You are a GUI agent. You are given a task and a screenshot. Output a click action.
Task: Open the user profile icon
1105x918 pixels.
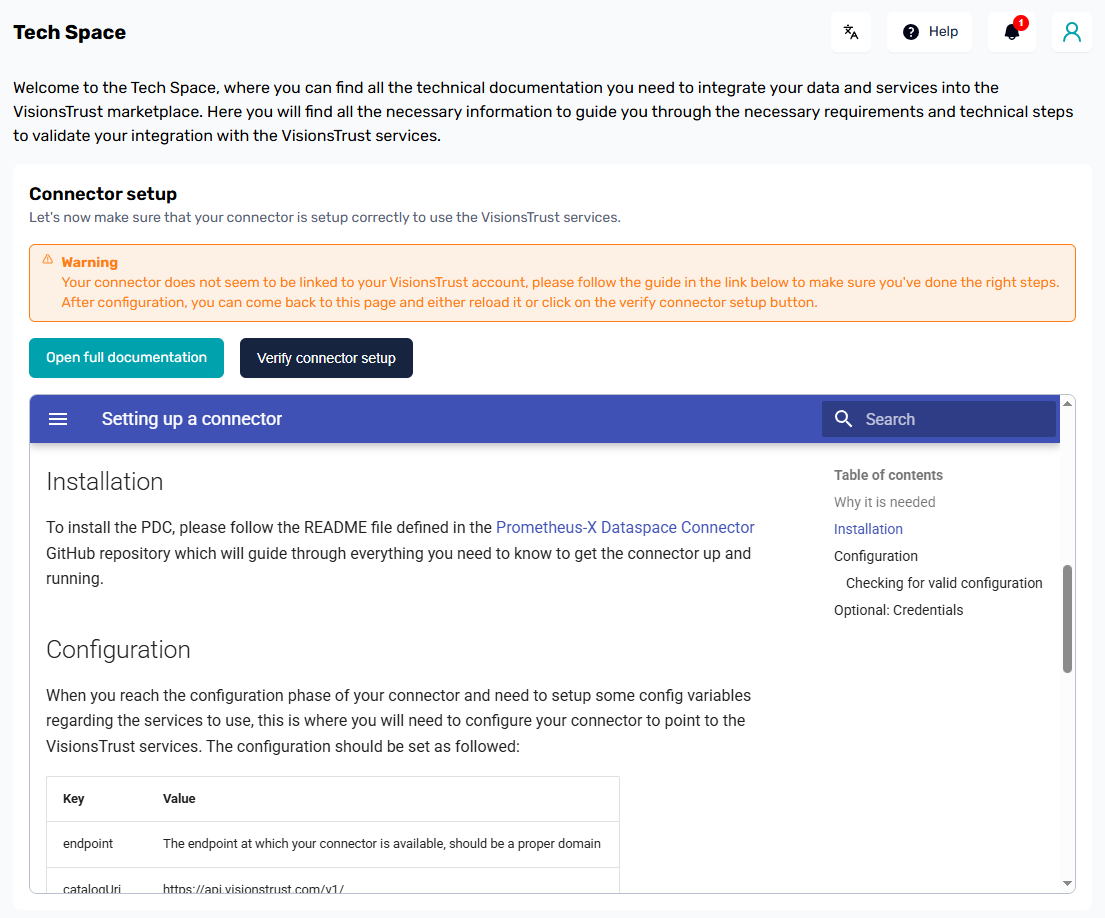point(1072,32)
